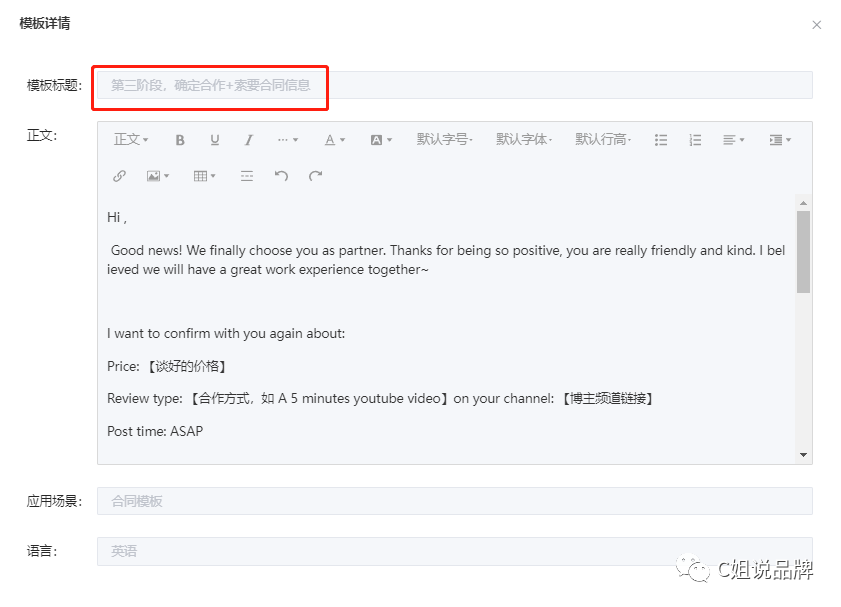
Task: Open the 默认行高 line height dropdown
Action: click(x=601, y=140)
